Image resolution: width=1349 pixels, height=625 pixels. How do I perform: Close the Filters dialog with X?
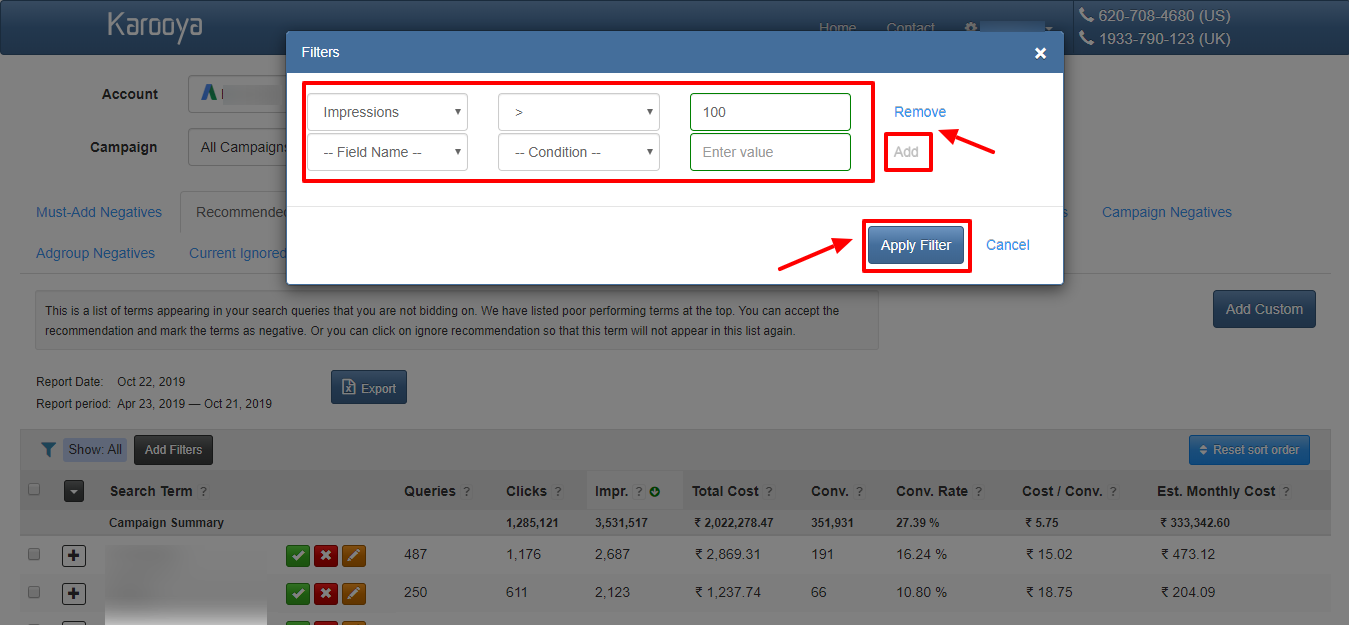click(1040, 53)
